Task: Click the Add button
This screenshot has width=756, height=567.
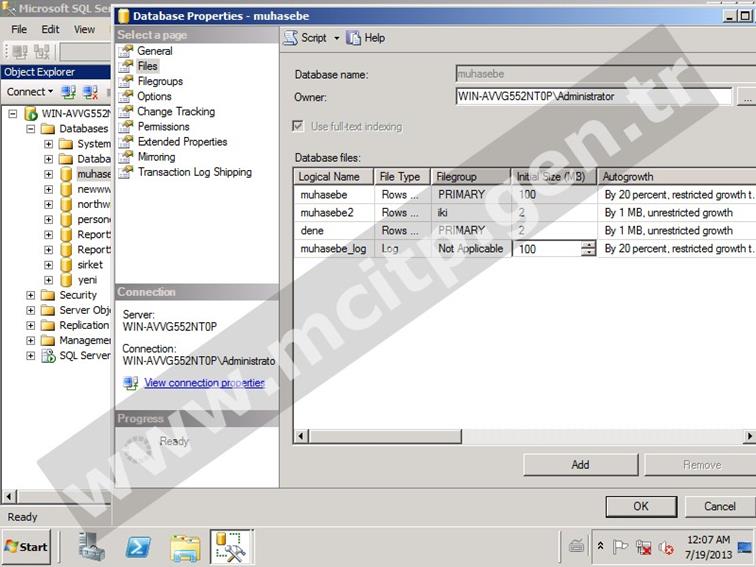Action: click(580, 465)
